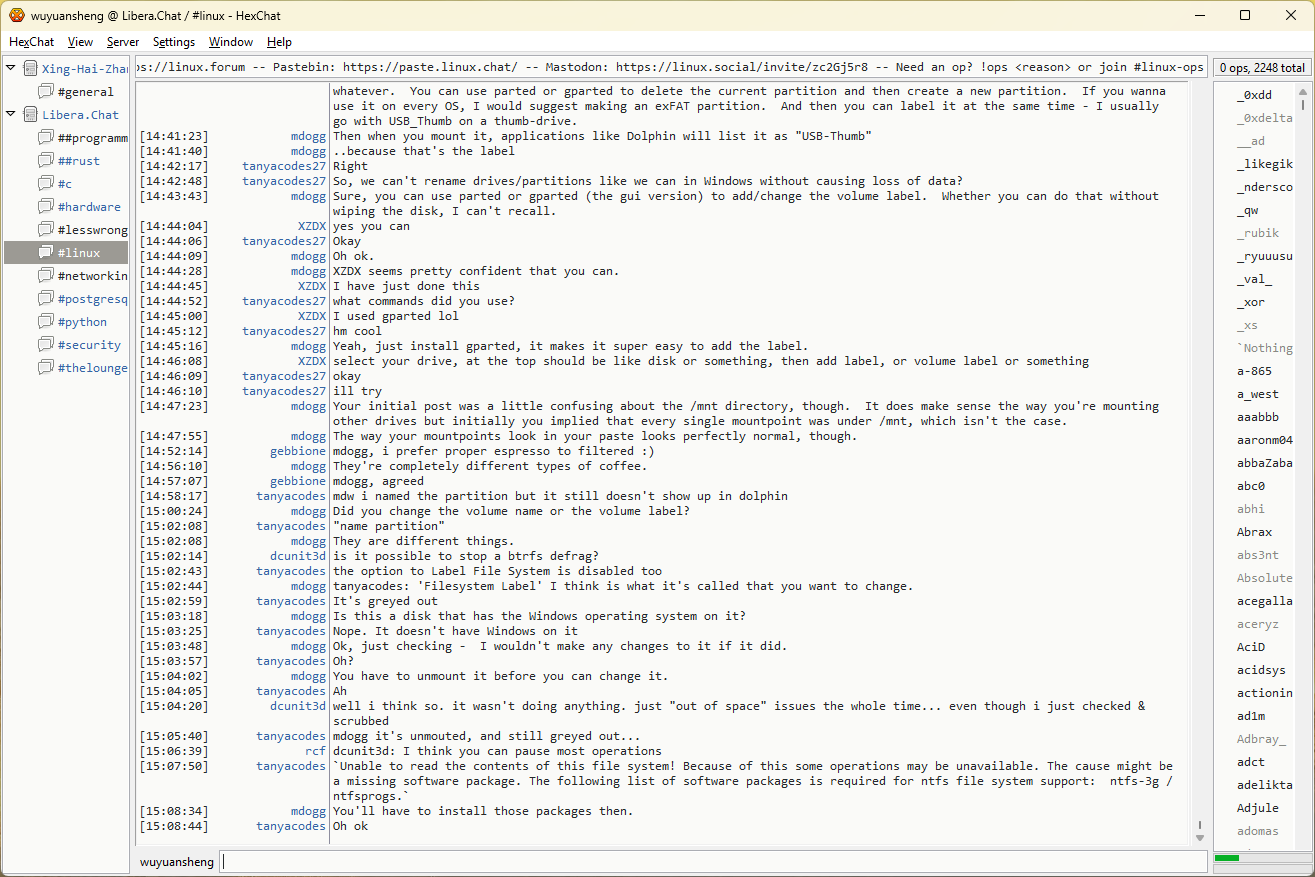Click the Xing-Hai-Zhai server network icon

[30, 69]
